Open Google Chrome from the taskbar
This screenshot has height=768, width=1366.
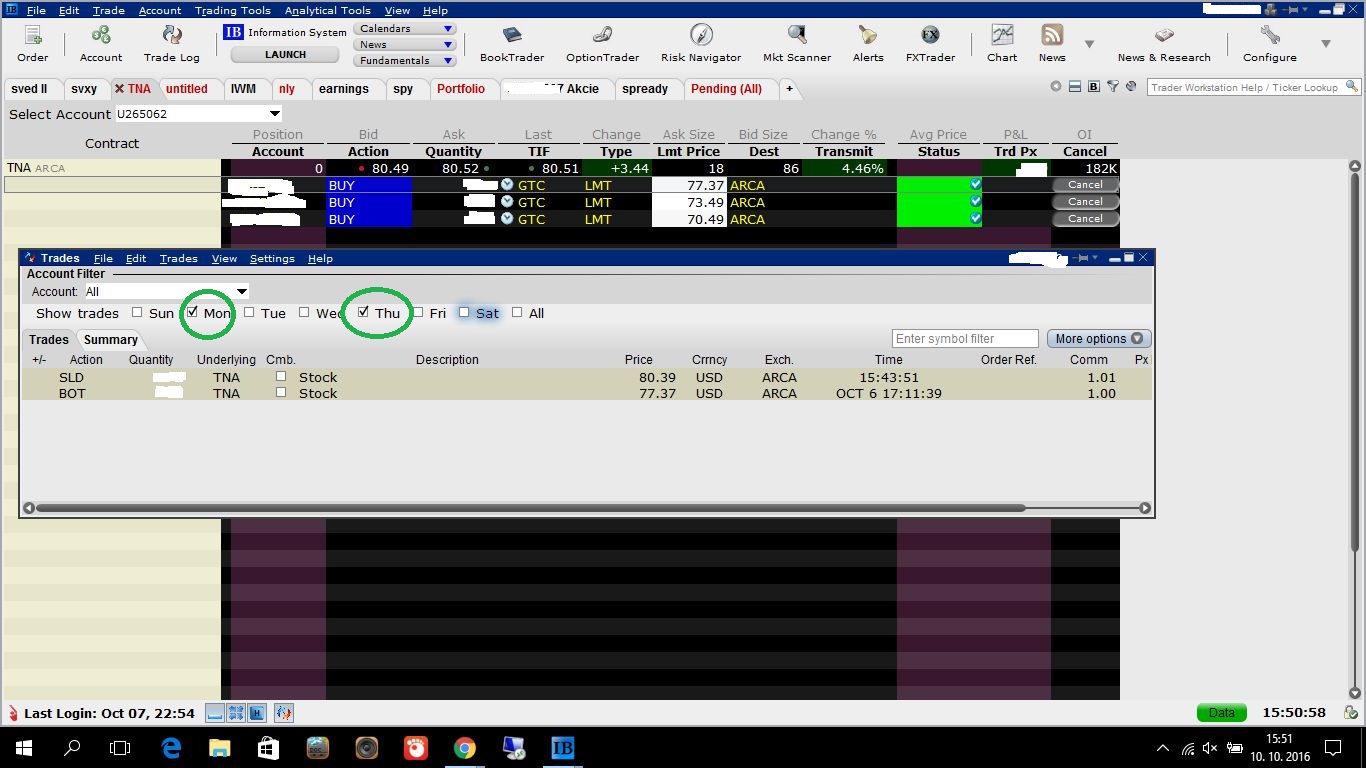click(464, 747)
